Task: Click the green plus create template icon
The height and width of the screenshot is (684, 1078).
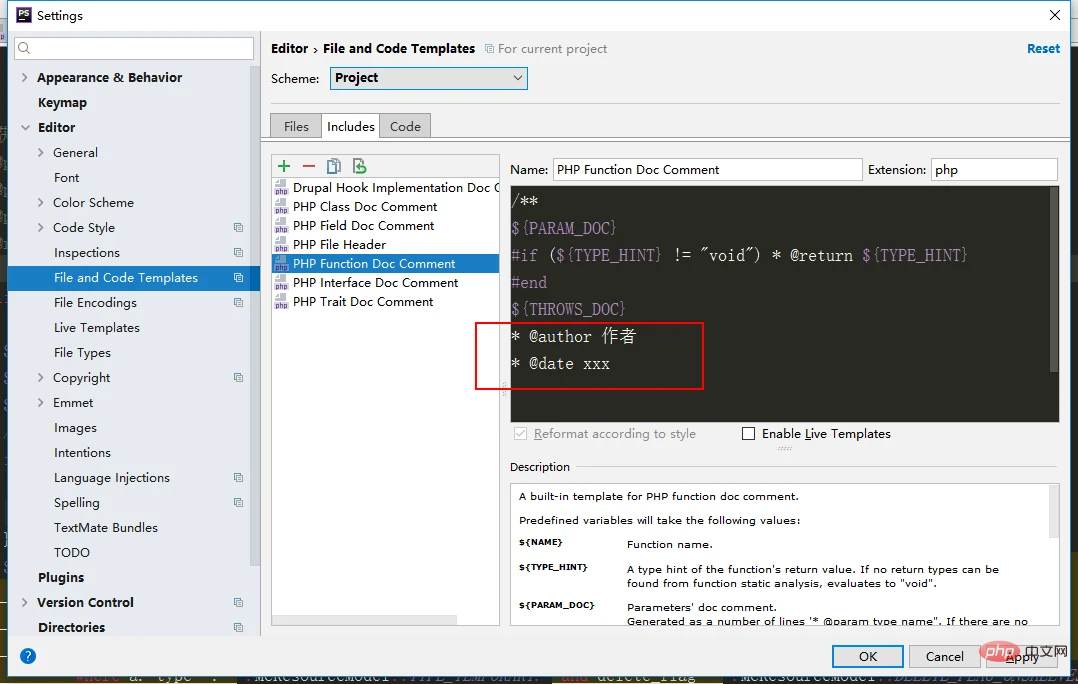Action: pyautogui.click(x=284, y=166)
